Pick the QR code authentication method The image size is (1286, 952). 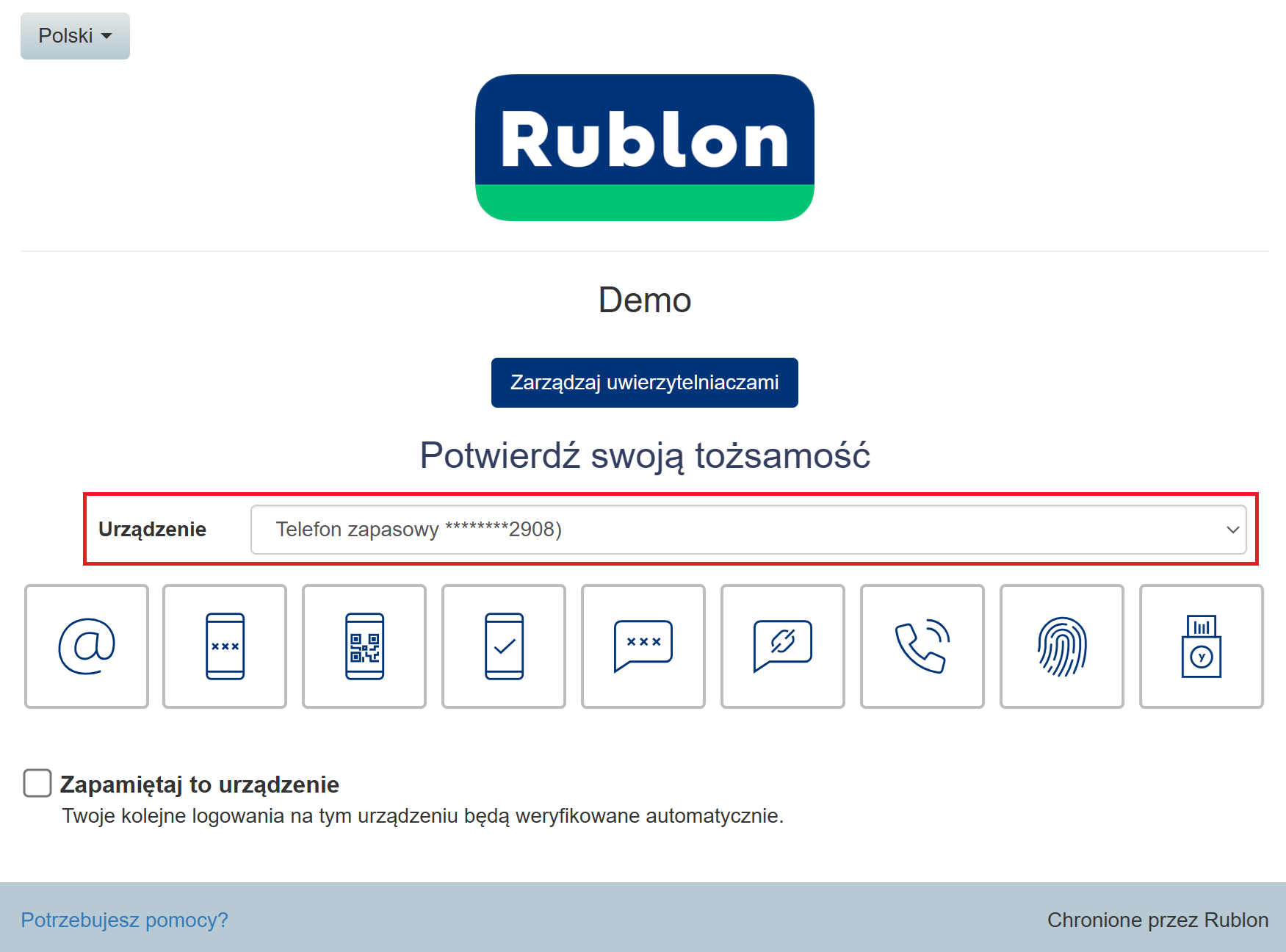[364, 646]
